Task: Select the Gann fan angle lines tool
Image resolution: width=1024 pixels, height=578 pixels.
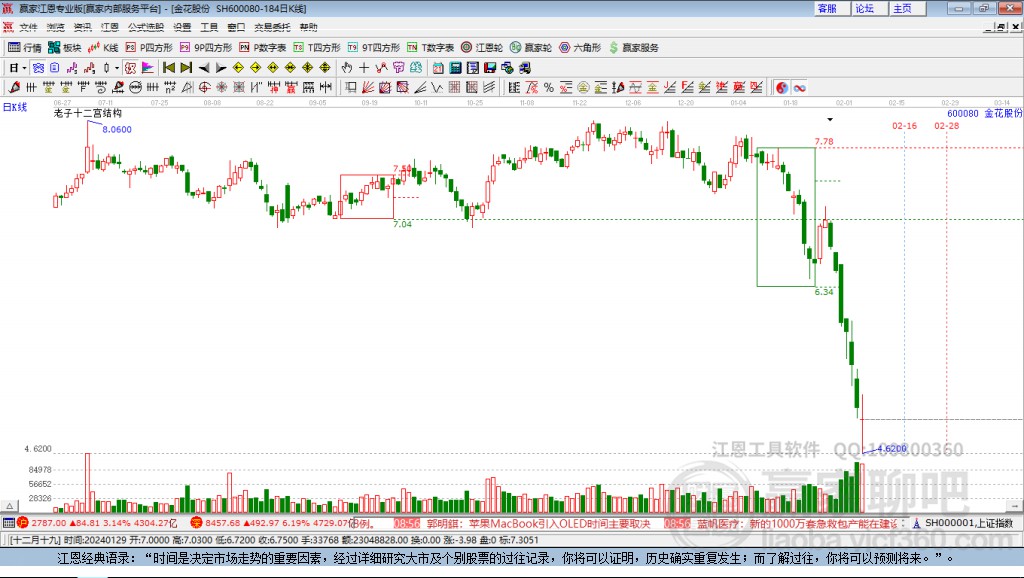Action: click(x=368, y=88)
